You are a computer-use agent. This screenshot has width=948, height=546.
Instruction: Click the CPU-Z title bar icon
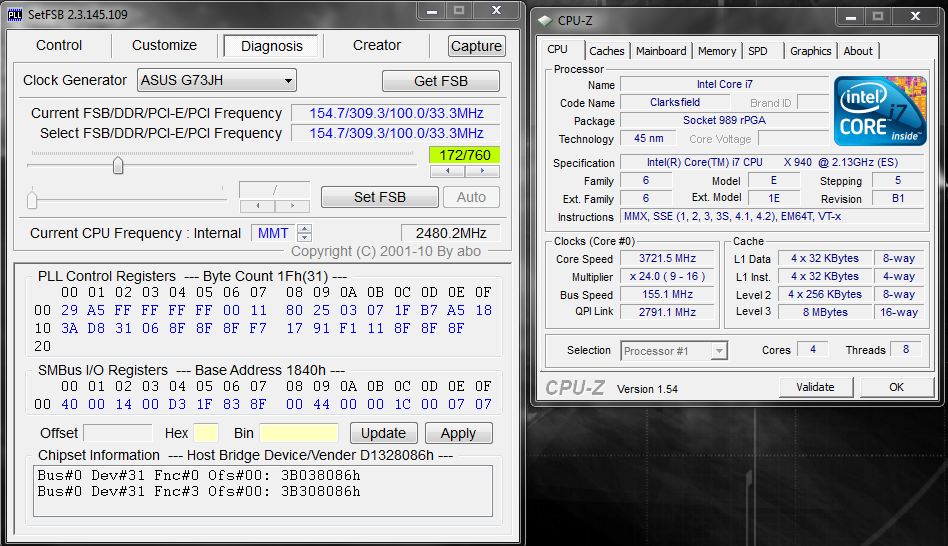(x=545, y=21)
